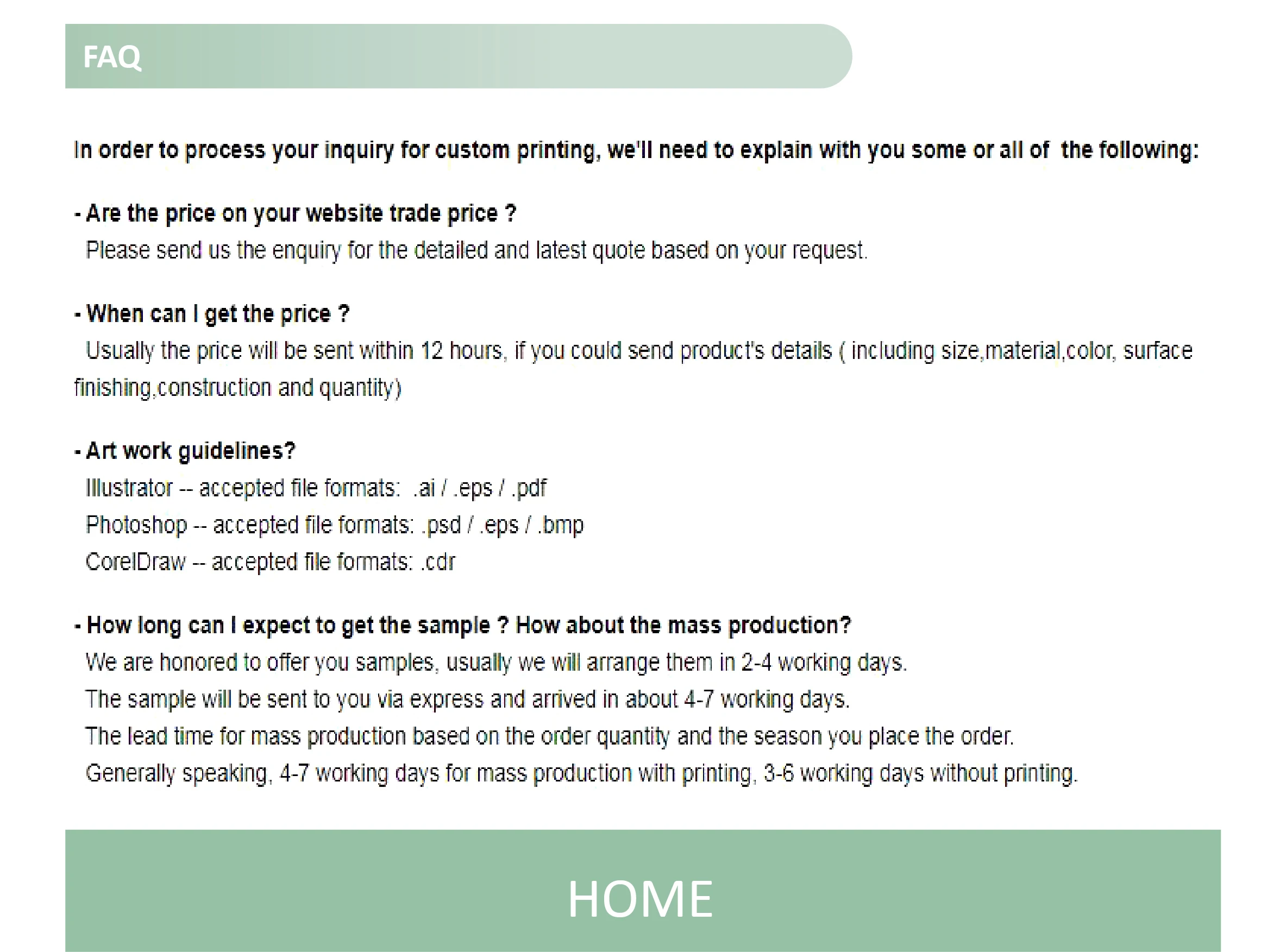1286x952 pixels.
Task: Click the '.pdf' format in the Illustrator line
Action: tap(528, 488)
